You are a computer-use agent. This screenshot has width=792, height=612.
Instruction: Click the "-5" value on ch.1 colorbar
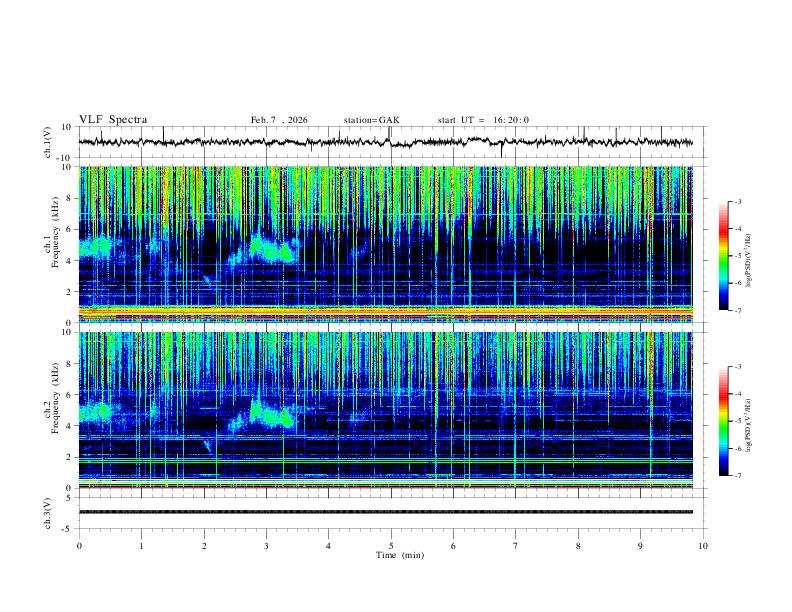point(737,256)
